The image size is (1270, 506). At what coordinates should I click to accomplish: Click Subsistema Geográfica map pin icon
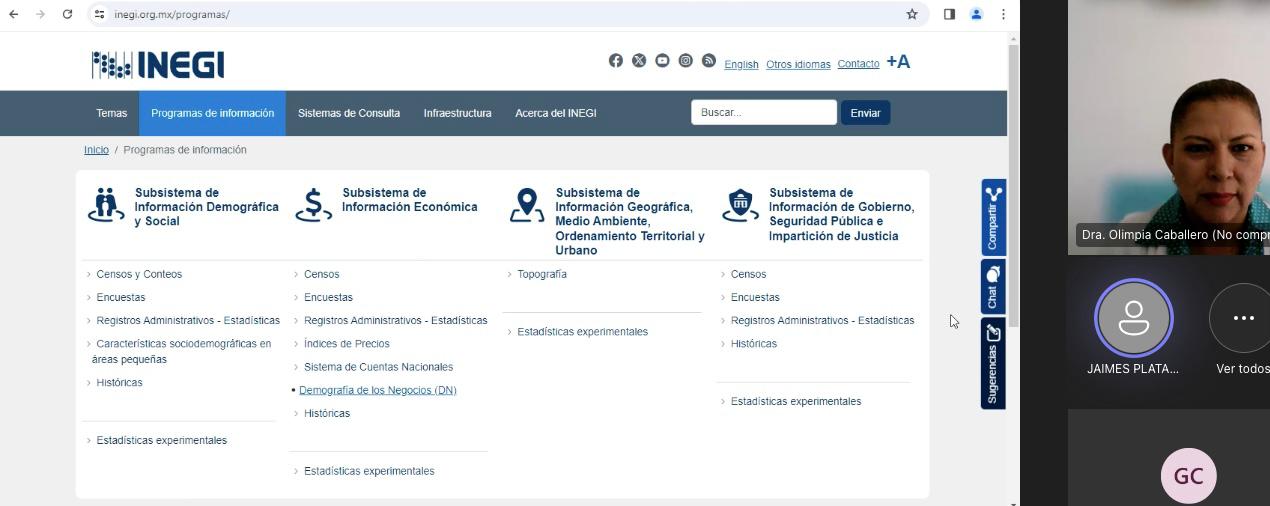pyautogui.click(x=527, y=205)
